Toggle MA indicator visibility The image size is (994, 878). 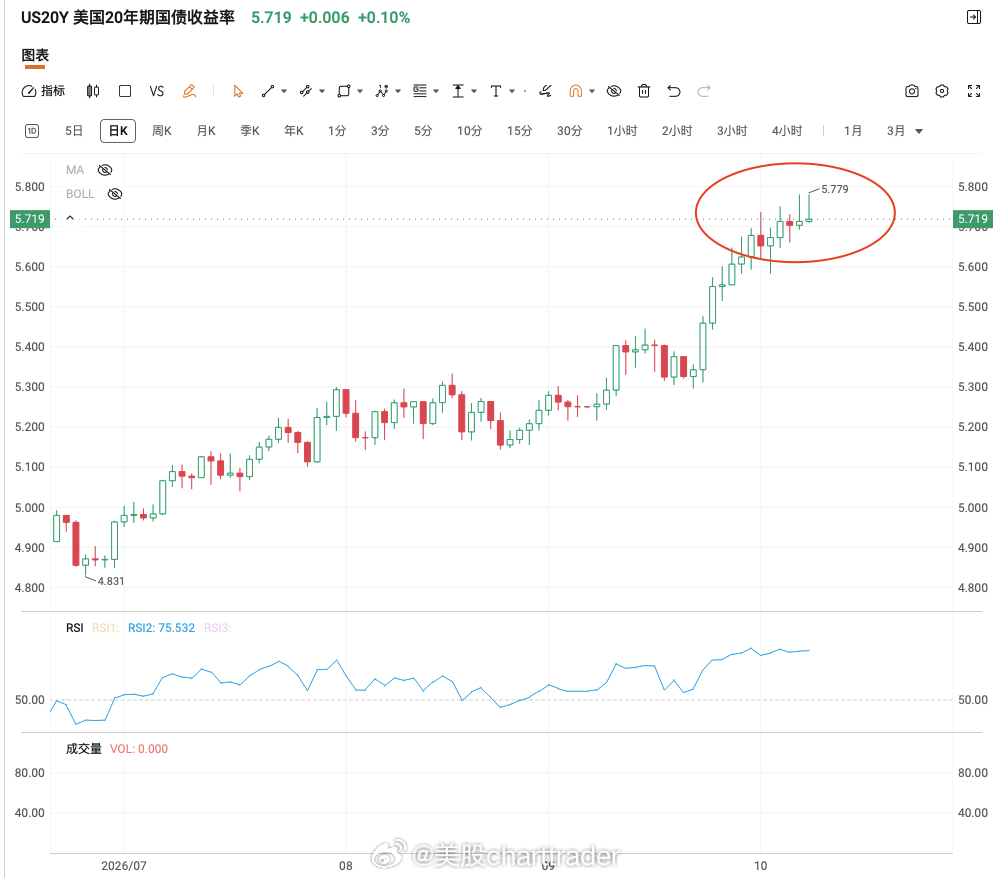[x=105, y=170]
